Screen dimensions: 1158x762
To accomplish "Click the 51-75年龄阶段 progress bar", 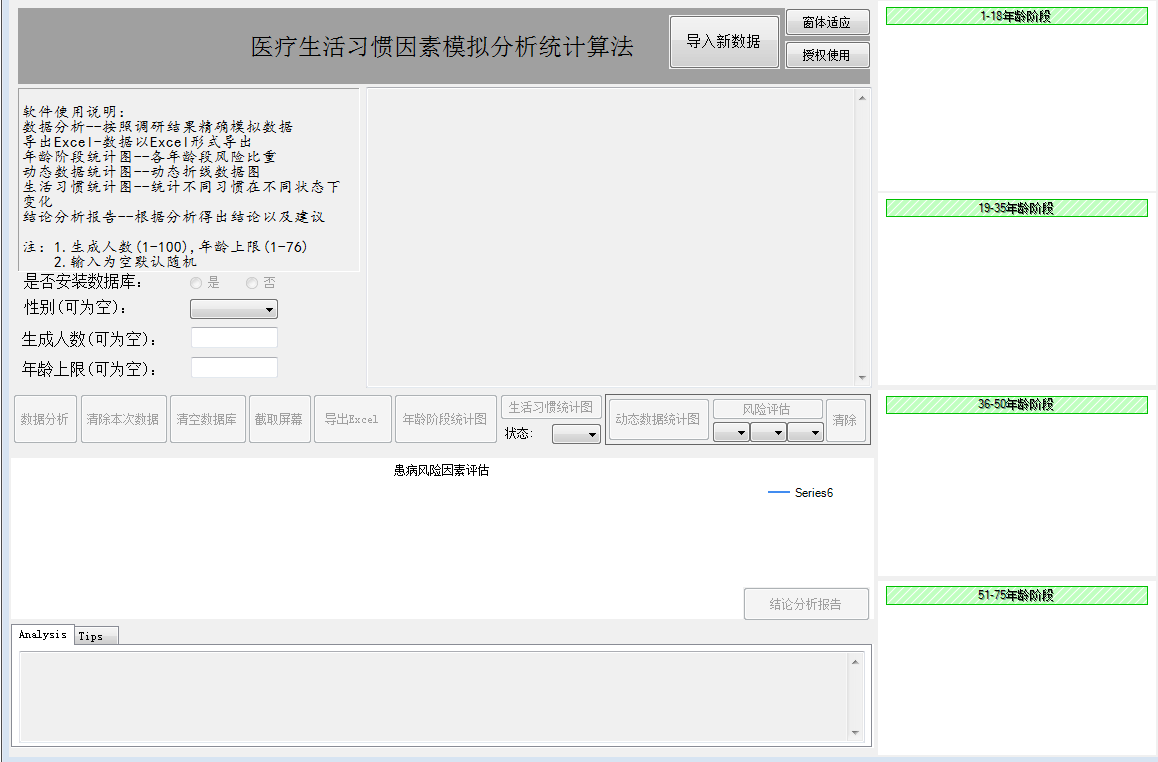I will (x=1016, y=595).
